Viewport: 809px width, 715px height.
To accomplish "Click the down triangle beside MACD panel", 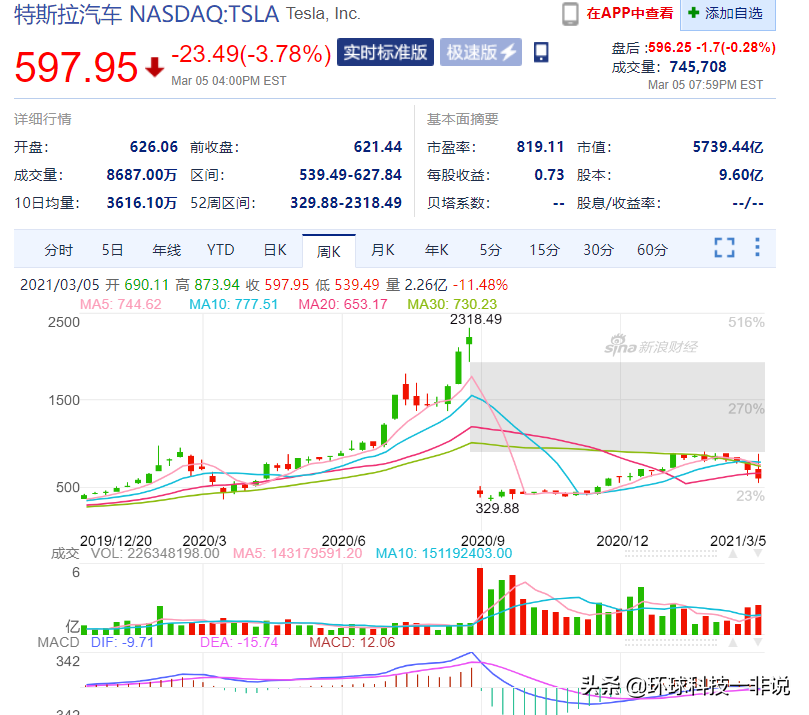I will click(757, 643).
